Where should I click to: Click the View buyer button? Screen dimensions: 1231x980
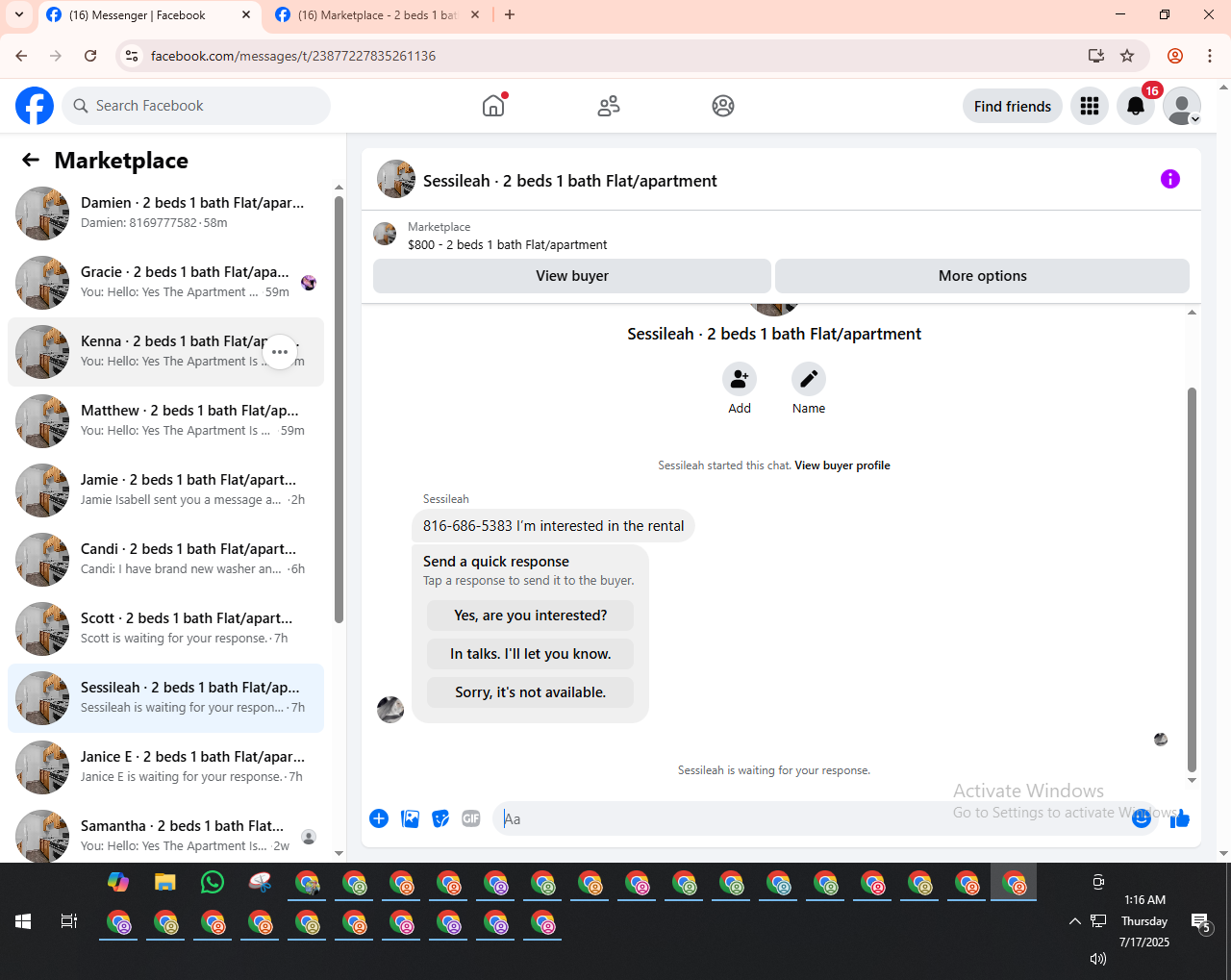click(572, 276)
